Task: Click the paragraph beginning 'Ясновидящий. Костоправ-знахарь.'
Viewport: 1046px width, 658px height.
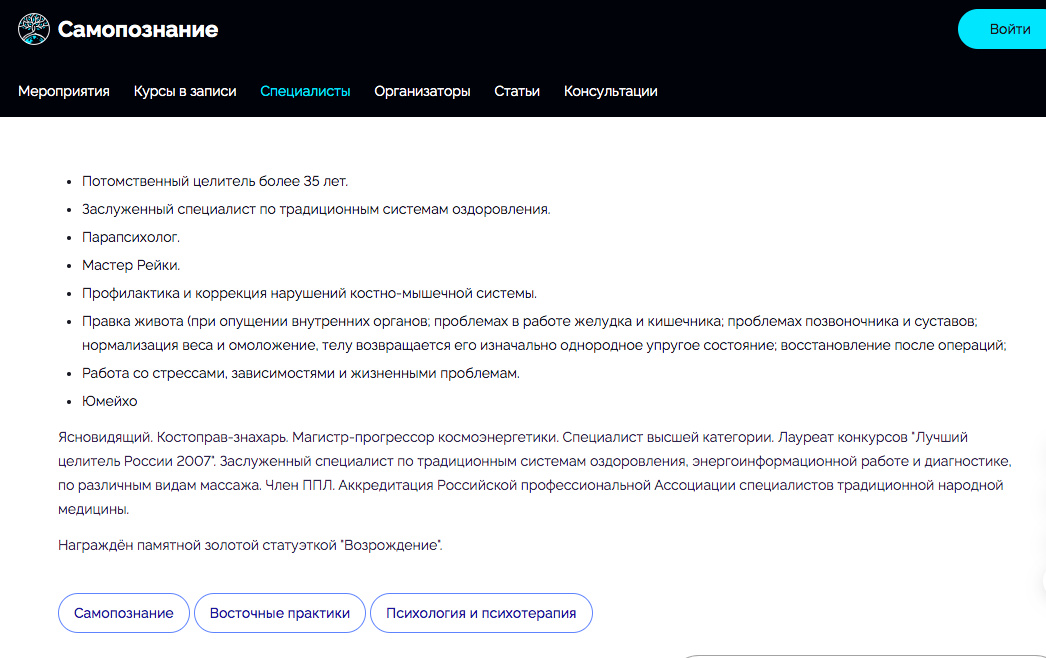Action: click(535, 473)
